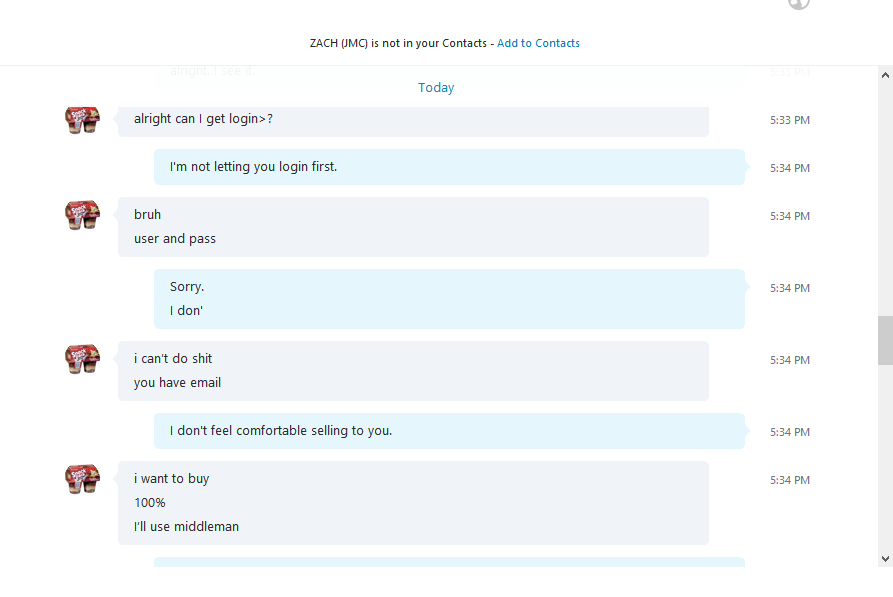This screenshot has height=597, width=893.
Task: Open avatar next to "i want to buy" message
Action: coord(83,479)
